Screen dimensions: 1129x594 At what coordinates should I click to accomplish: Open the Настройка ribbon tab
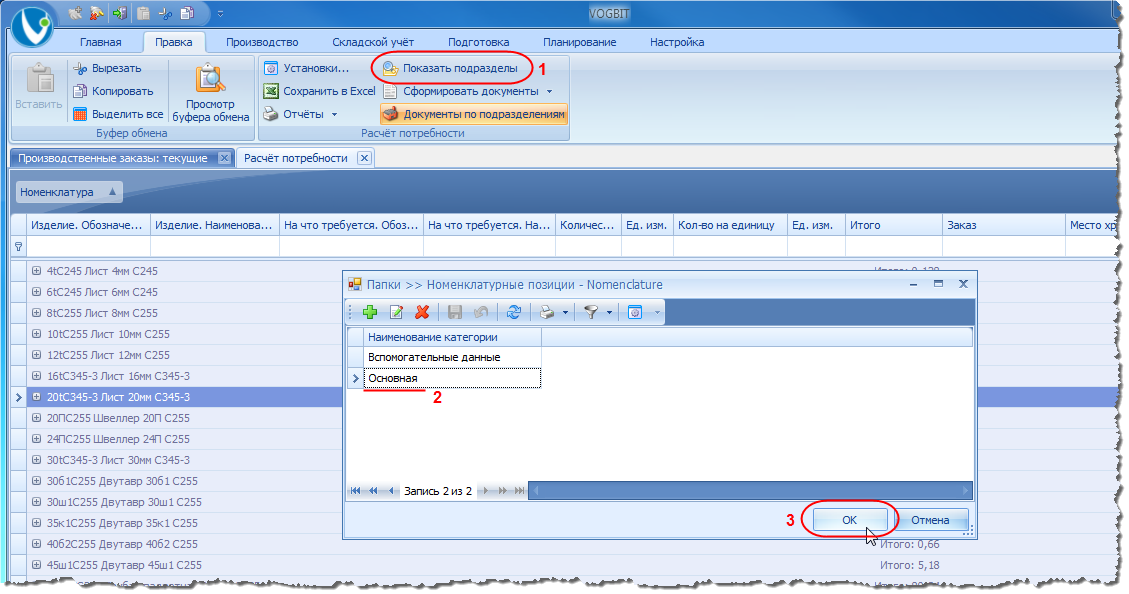(677, 42)
